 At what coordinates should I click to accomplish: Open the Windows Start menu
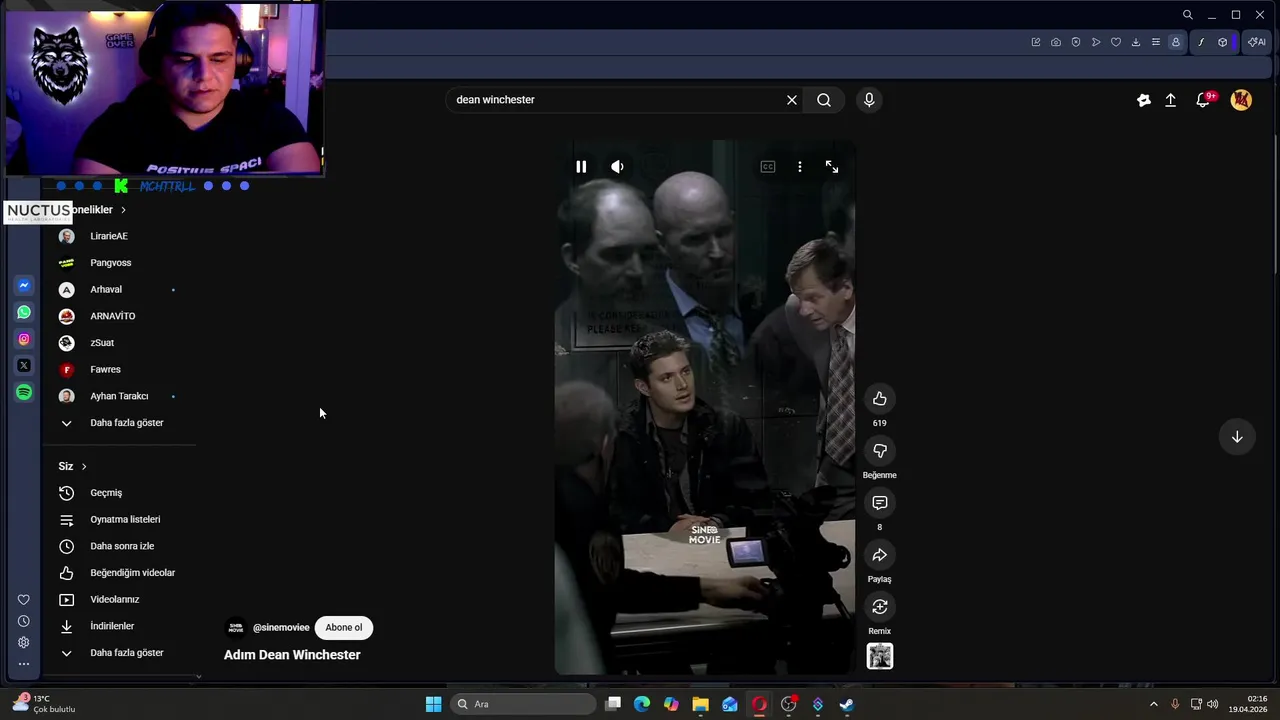[x=433, y=704]
